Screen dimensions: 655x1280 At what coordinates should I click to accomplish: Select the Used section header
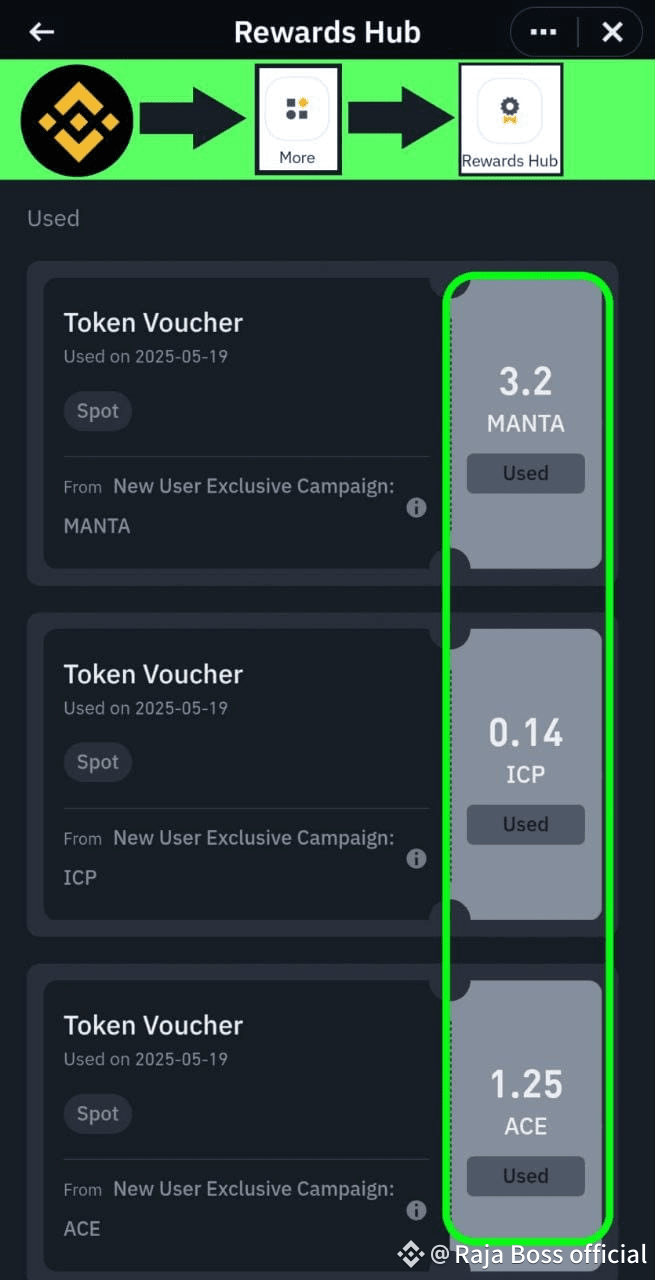53,218
